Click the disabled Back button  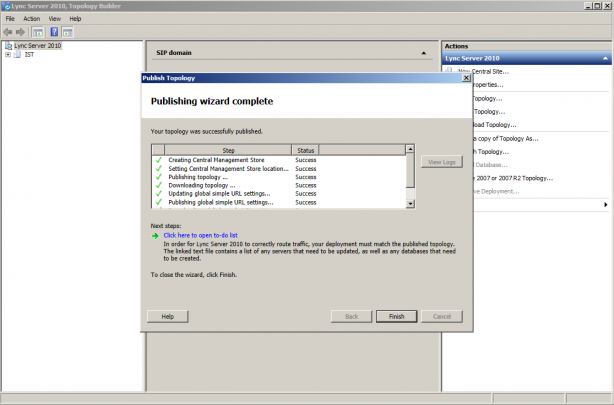pos(351,316)
